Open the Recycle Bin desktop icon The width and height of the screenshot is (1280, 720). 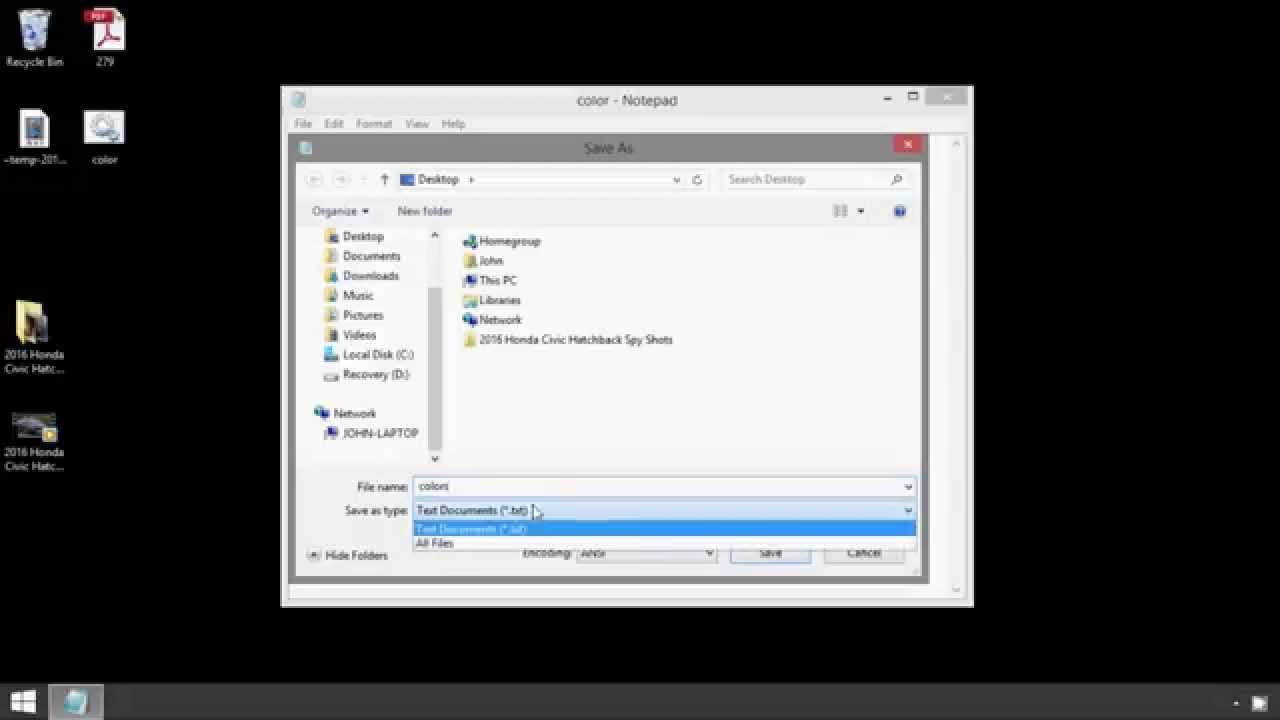point(34,38)
